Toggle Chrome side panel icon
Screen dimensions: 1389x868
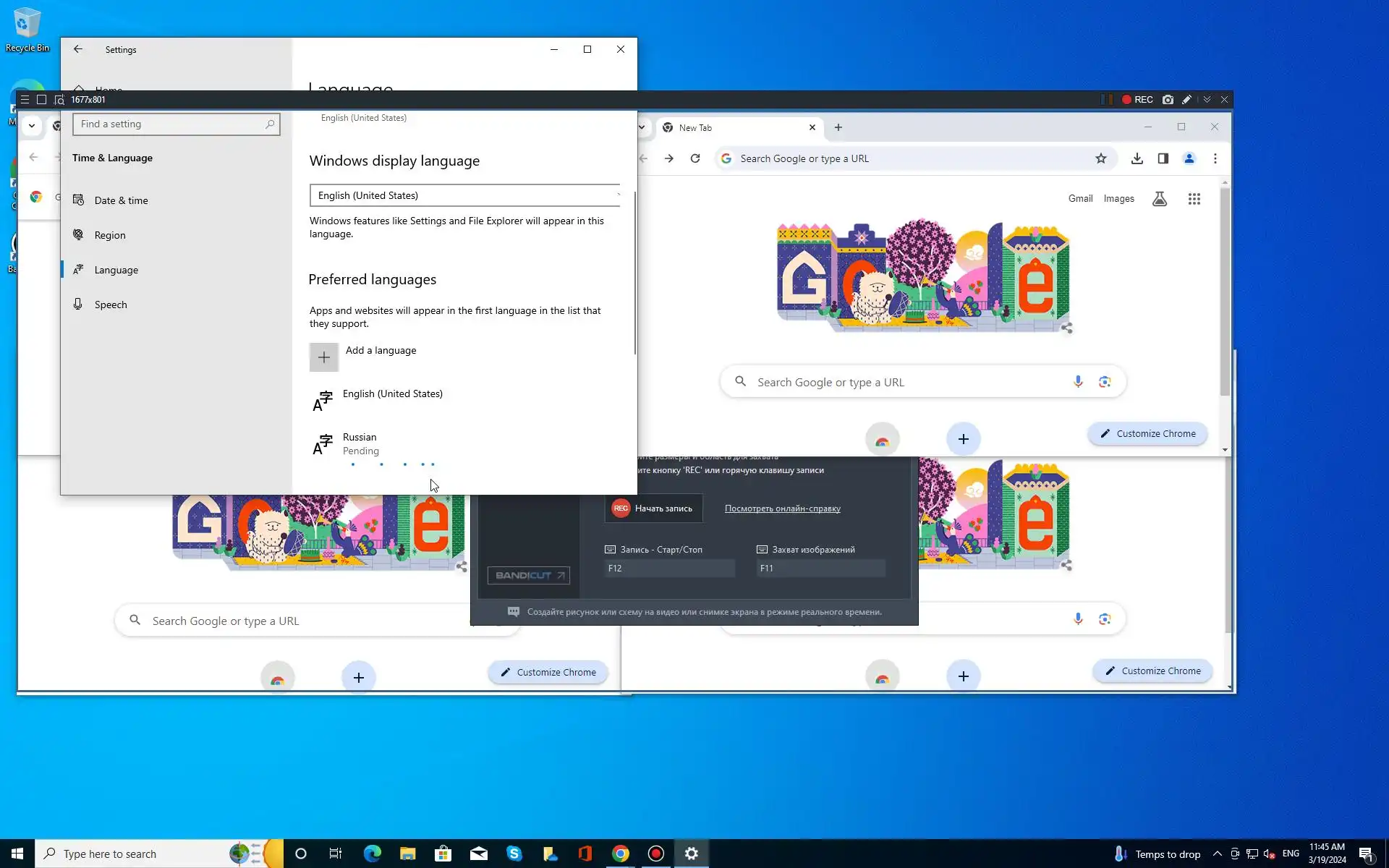pyautogui.click(x=1163, y=158)
